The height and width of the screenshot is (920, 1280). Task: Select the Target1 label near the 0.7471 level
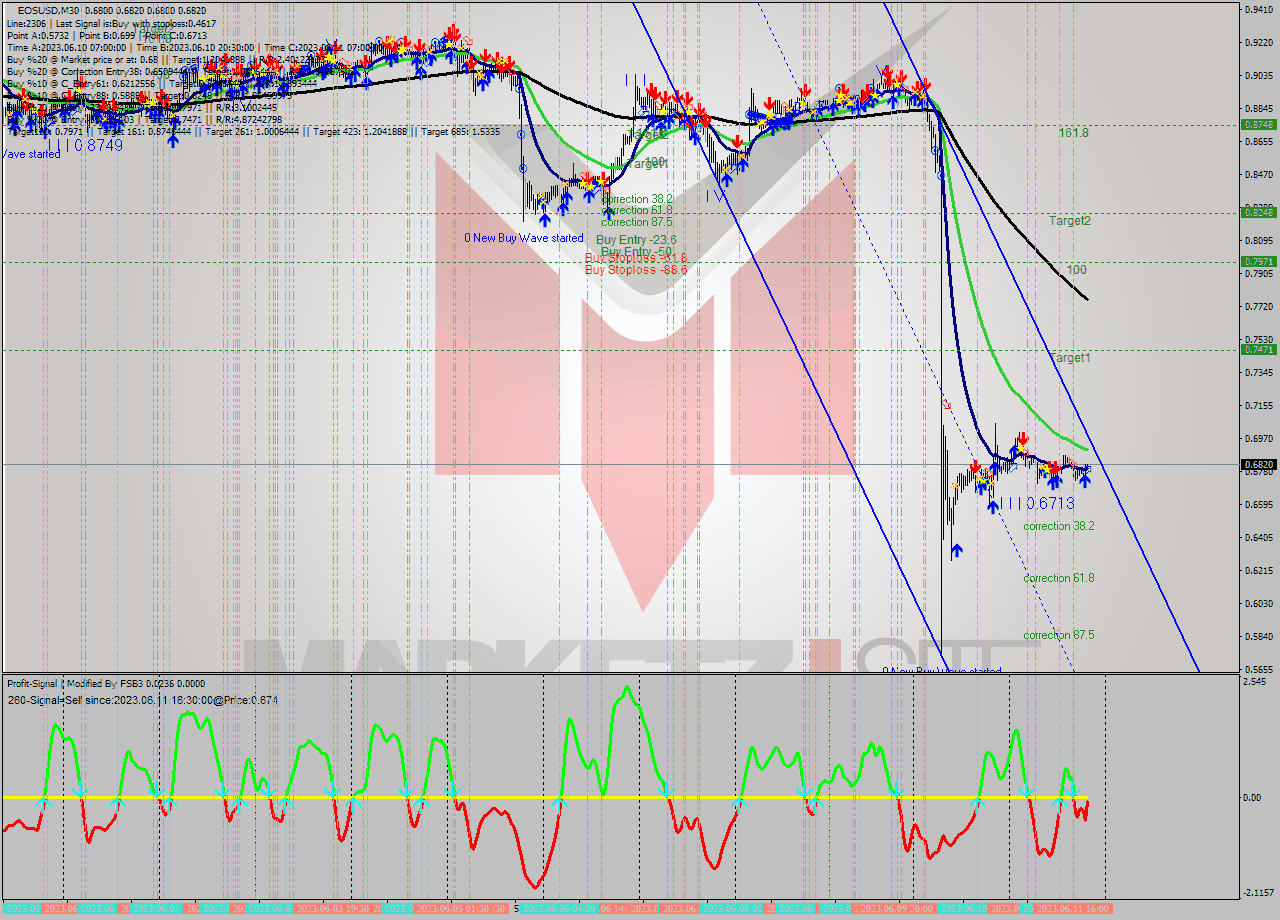1069,357
